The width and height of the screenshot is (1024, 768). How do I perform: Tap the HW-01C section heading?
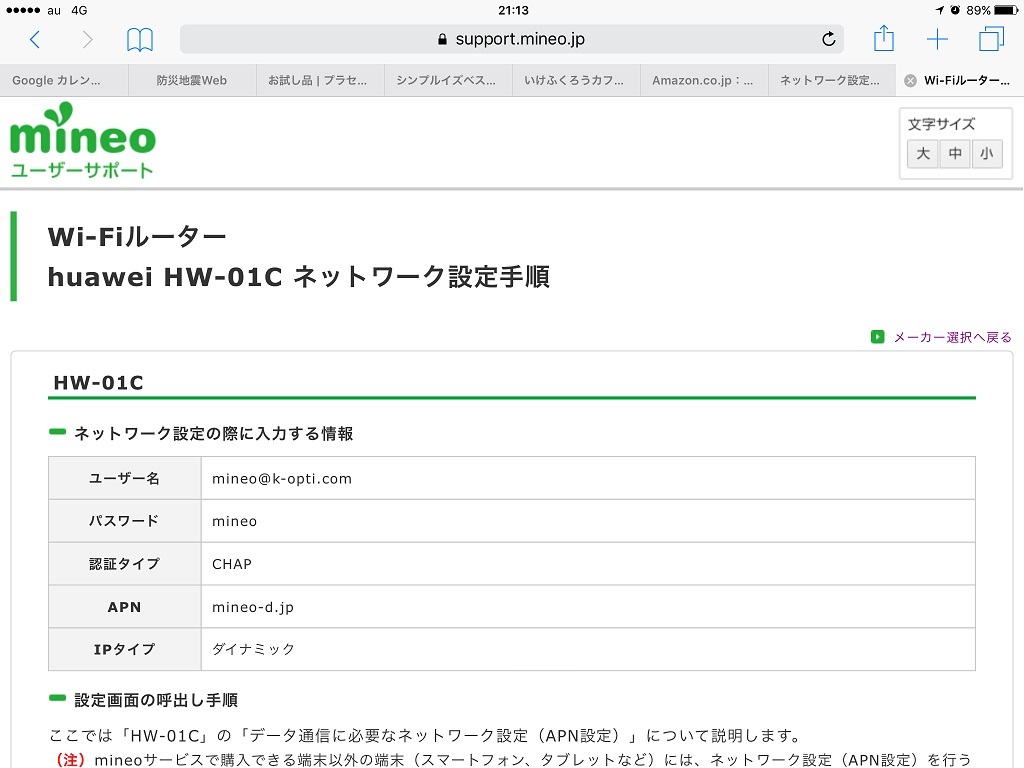point(99,383)
